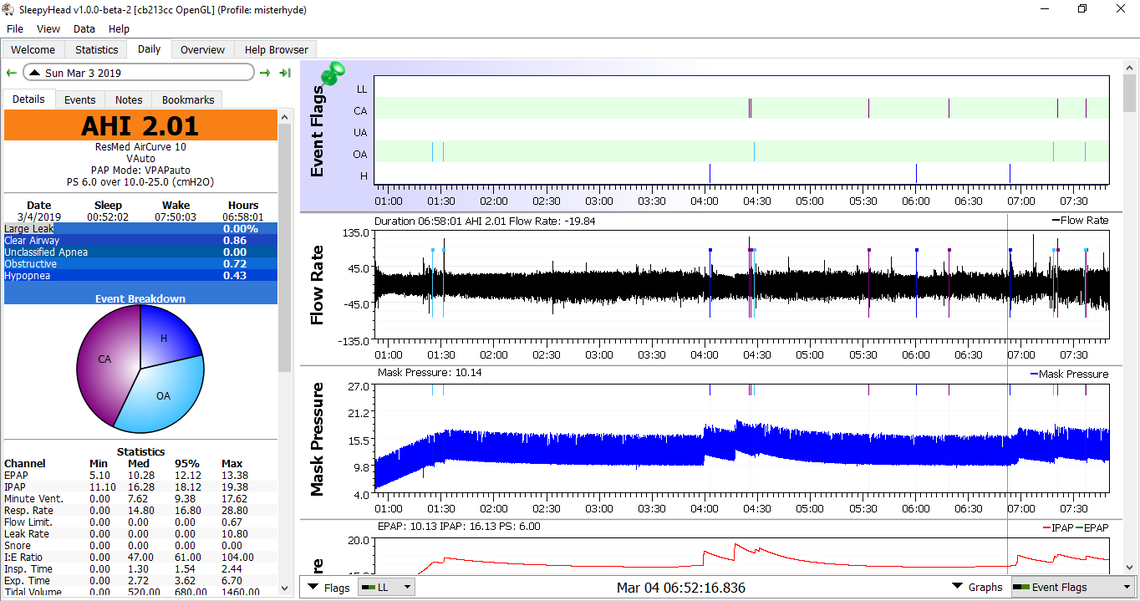Click the EPAP row in Statistics table
Image resolution: width=1140 pixels, height=601 pixels.
pos(138,475)
